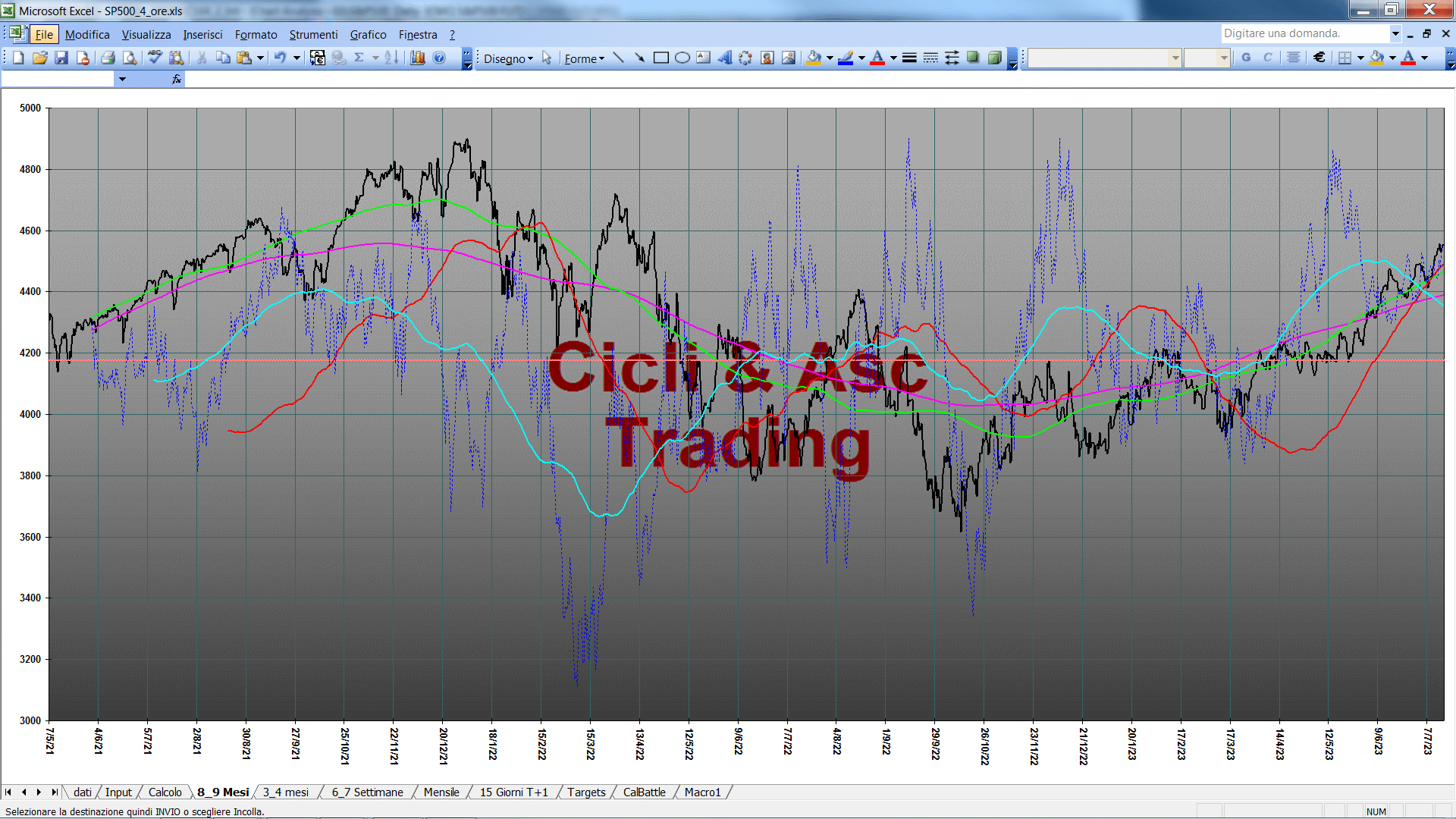Expand the Paste options dropdown arrow

pos(260,58)
